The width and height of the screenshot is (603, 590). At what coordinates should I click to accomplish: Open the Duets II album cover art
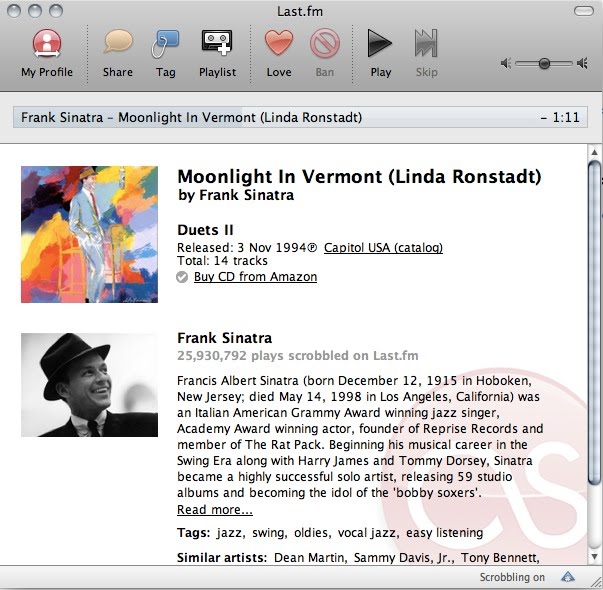click(x=89, y=234)
